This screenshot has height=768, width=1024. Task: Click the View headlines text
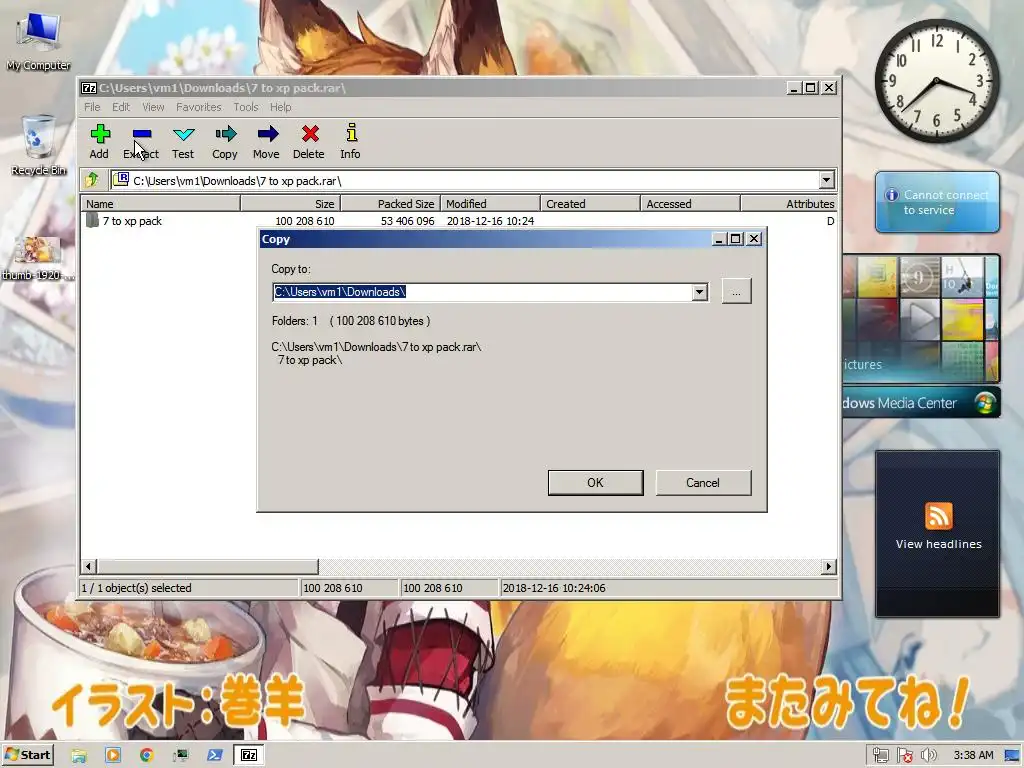click(x=938, y=544)
